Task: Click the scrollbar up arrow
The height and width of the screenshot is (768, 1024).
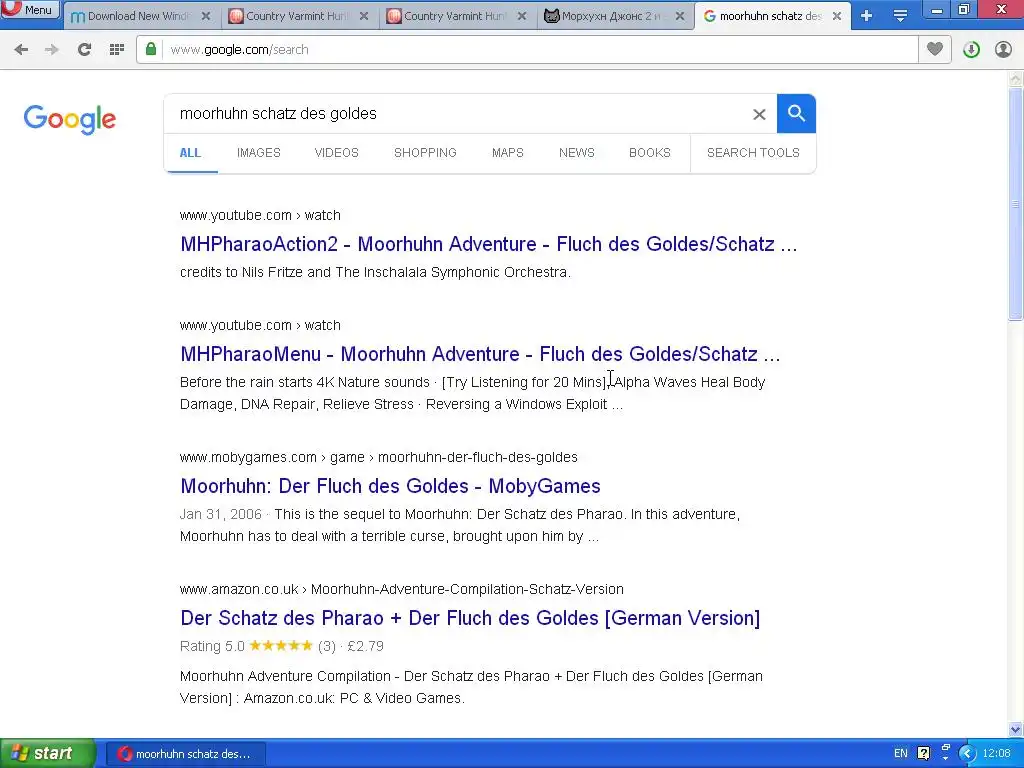Action: coord(1016,79)
